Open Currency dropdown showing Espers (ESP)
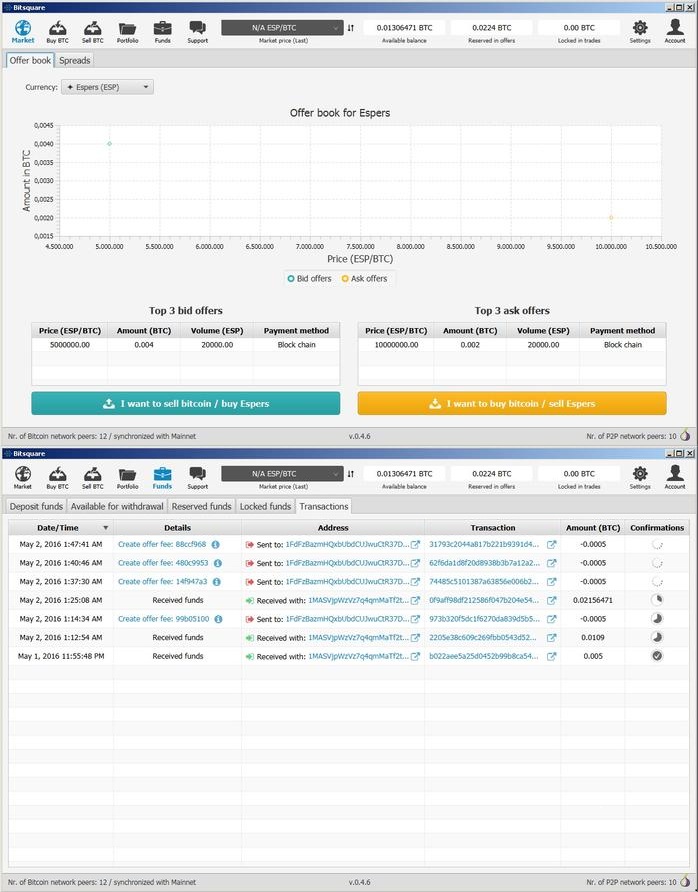698x892 pixels. 107,87
